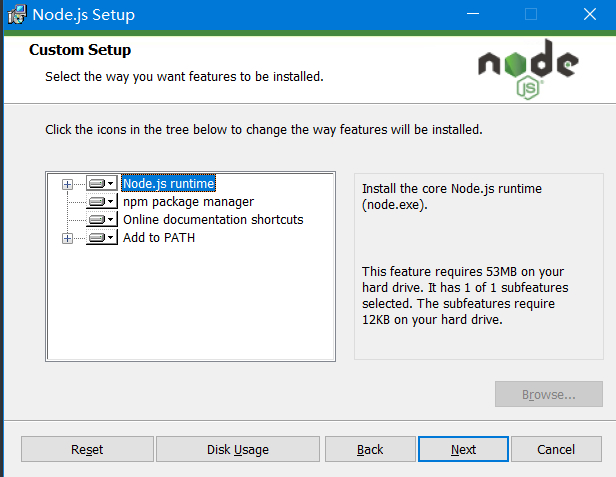Viewport: 616px width, 477px height.
Task: Click the Node.js logo in the header
Action: coord(527,69)
